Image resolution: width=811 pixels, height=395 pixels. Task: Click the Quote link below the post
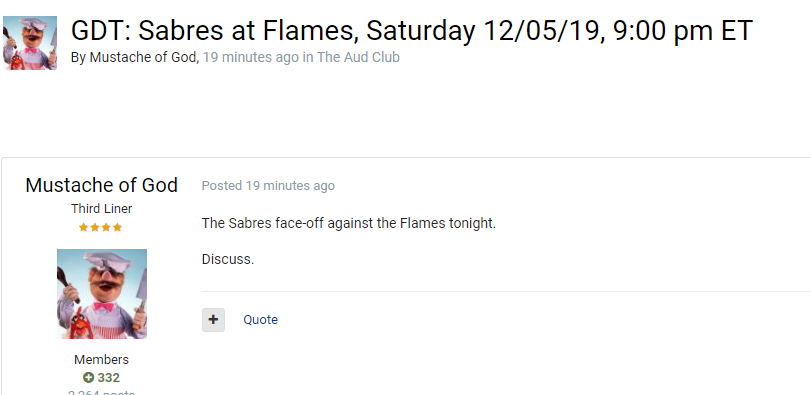click(261, 320)
